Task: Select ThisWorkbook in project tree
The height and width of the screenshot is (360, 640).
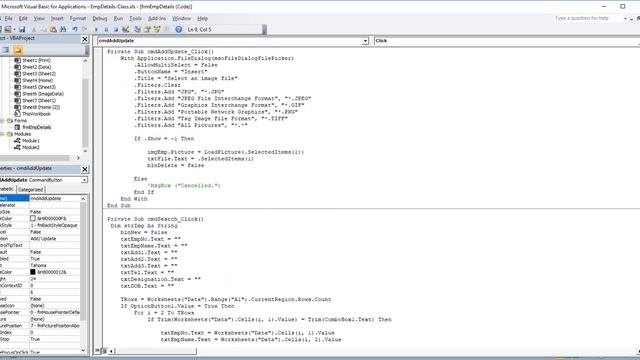Action: pyautogui.click(x=36, y=114)
